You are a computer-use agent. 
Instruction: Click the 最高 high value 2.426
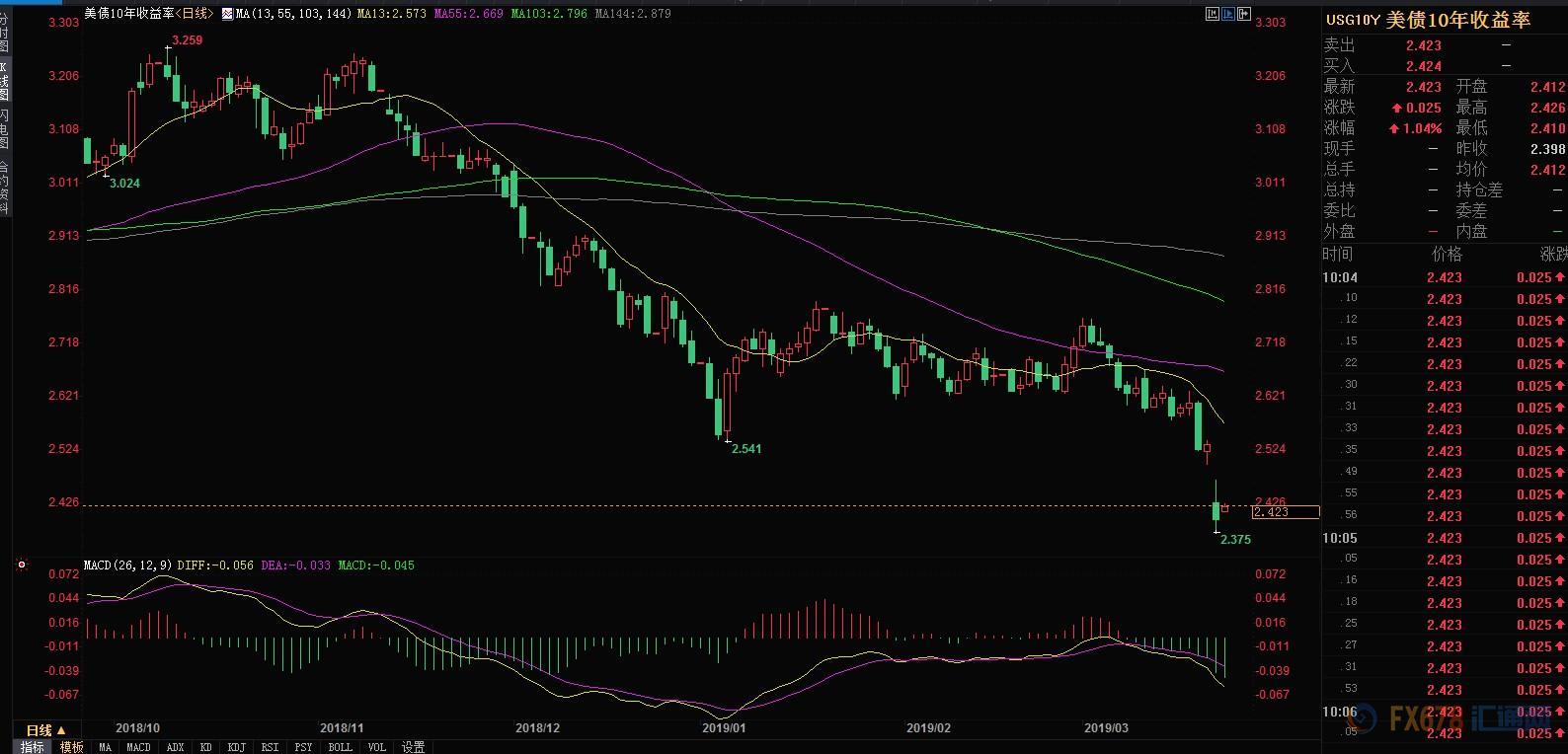[x=1547, y=108]
